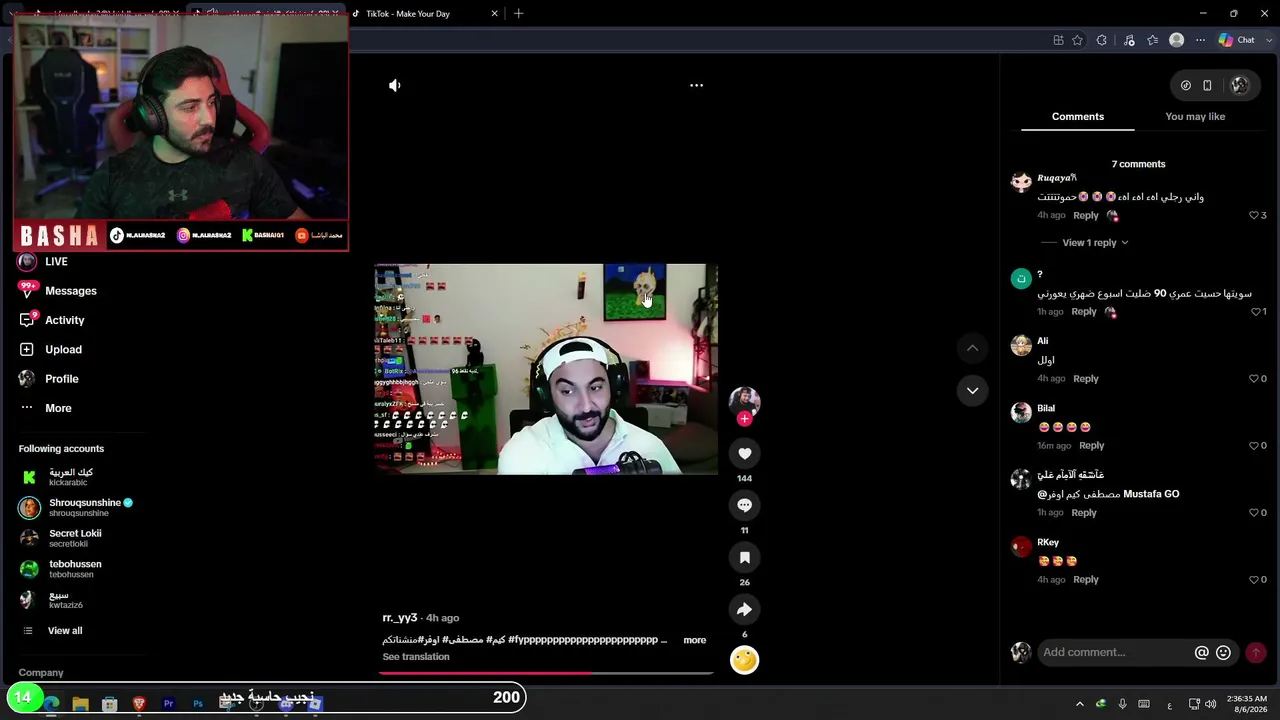
Task: Follow creator with the red plus badge
Action: click(x=744, y=419)
